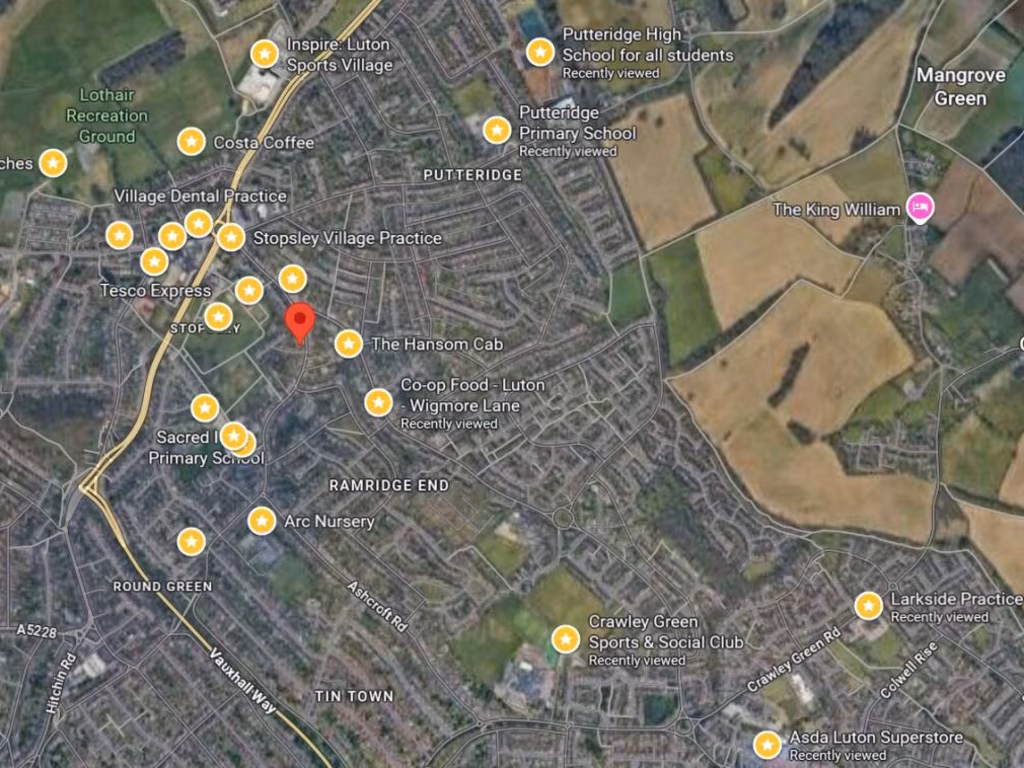This screenshot has width=1024, height=768.
Task: Click the Crawley Green Sports & Social Club star
Action: pyautogui.click(x=566, y=639)
